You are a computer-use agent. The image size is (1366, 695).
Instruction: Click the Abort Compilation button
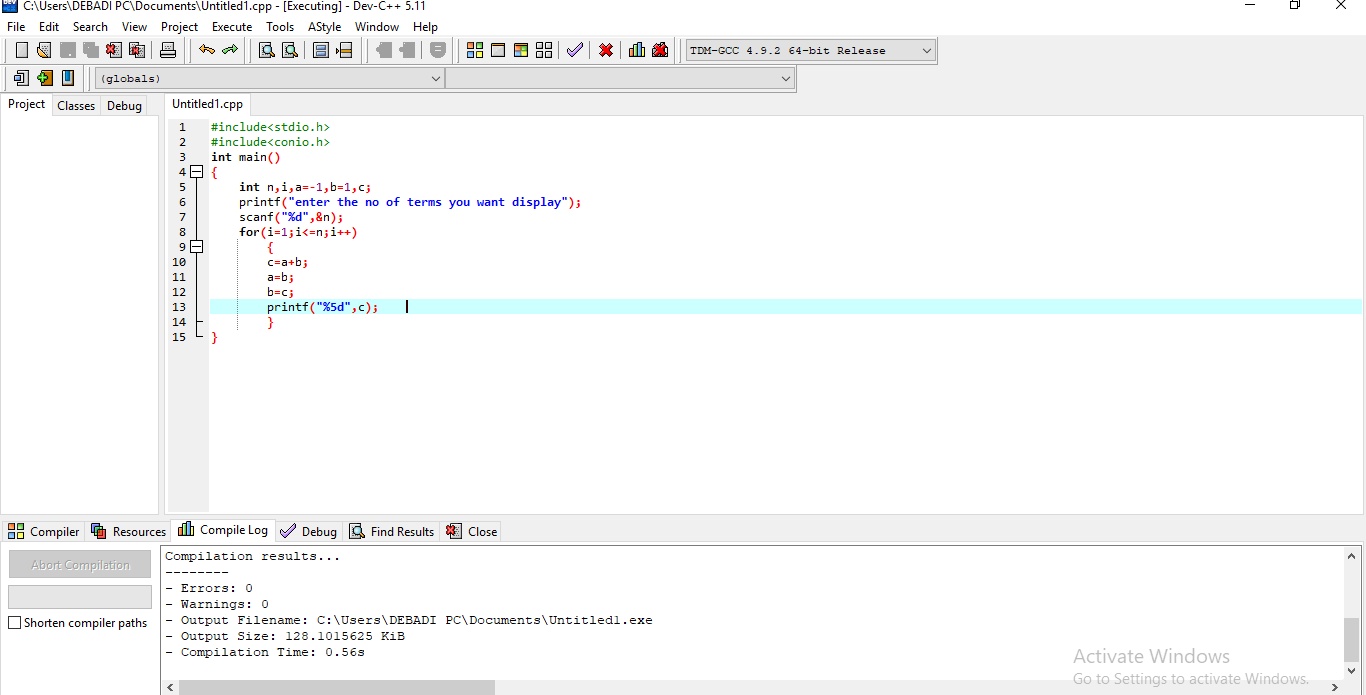point(80,565)
